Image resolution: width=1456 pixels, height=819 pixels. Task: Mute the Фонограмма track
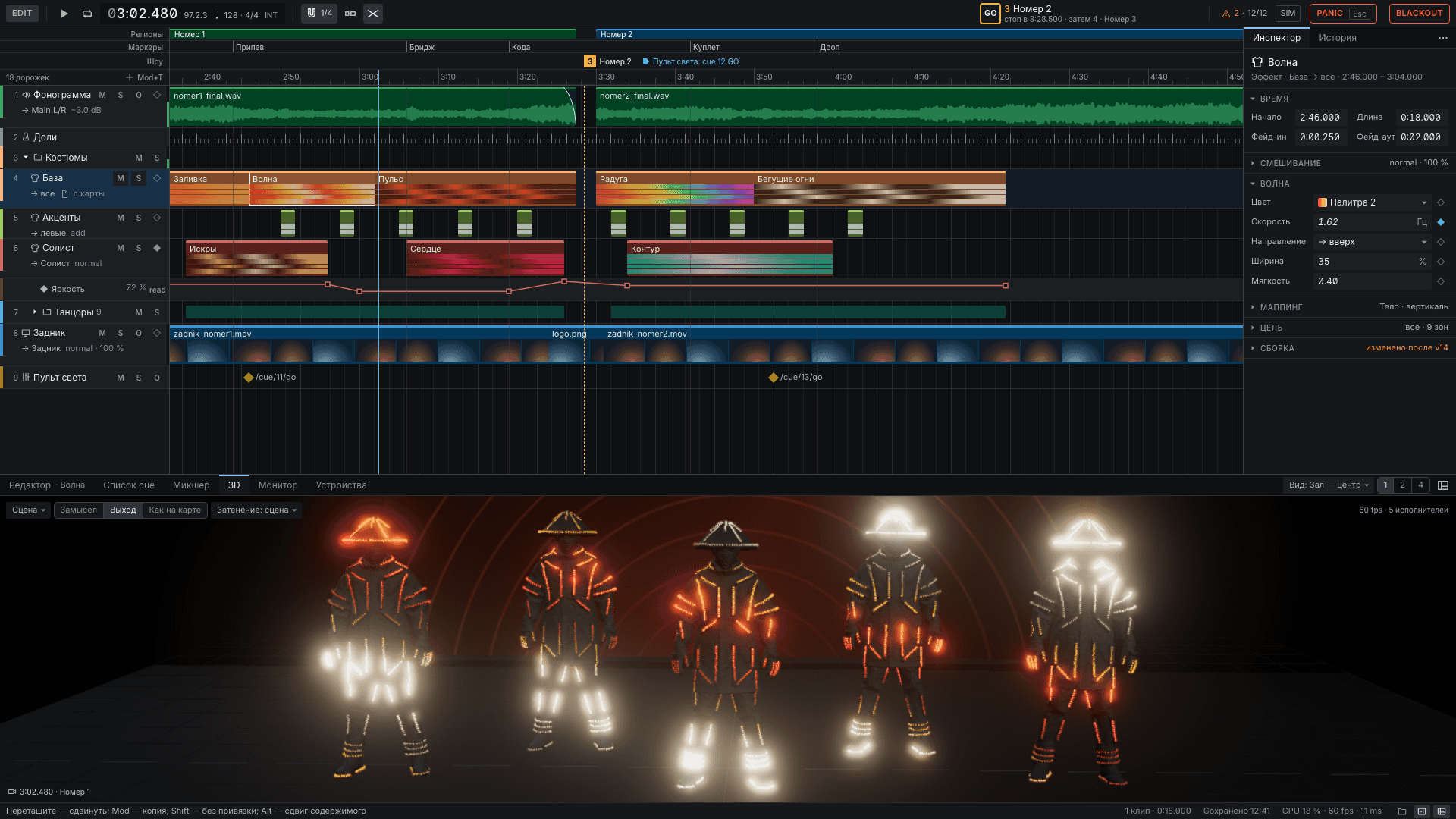coord(102,95)
